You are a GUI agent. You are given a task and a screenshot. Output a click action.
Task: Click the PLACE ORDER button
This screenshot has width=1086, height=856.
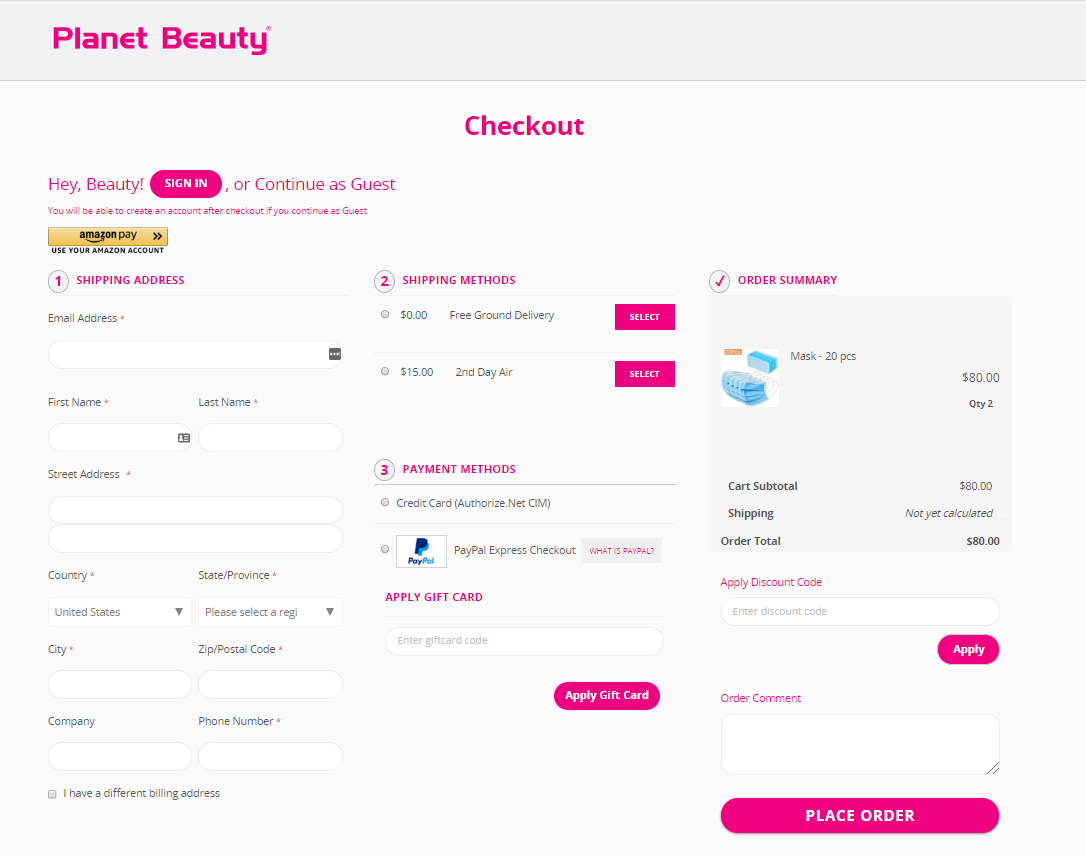tap(860, 815)
